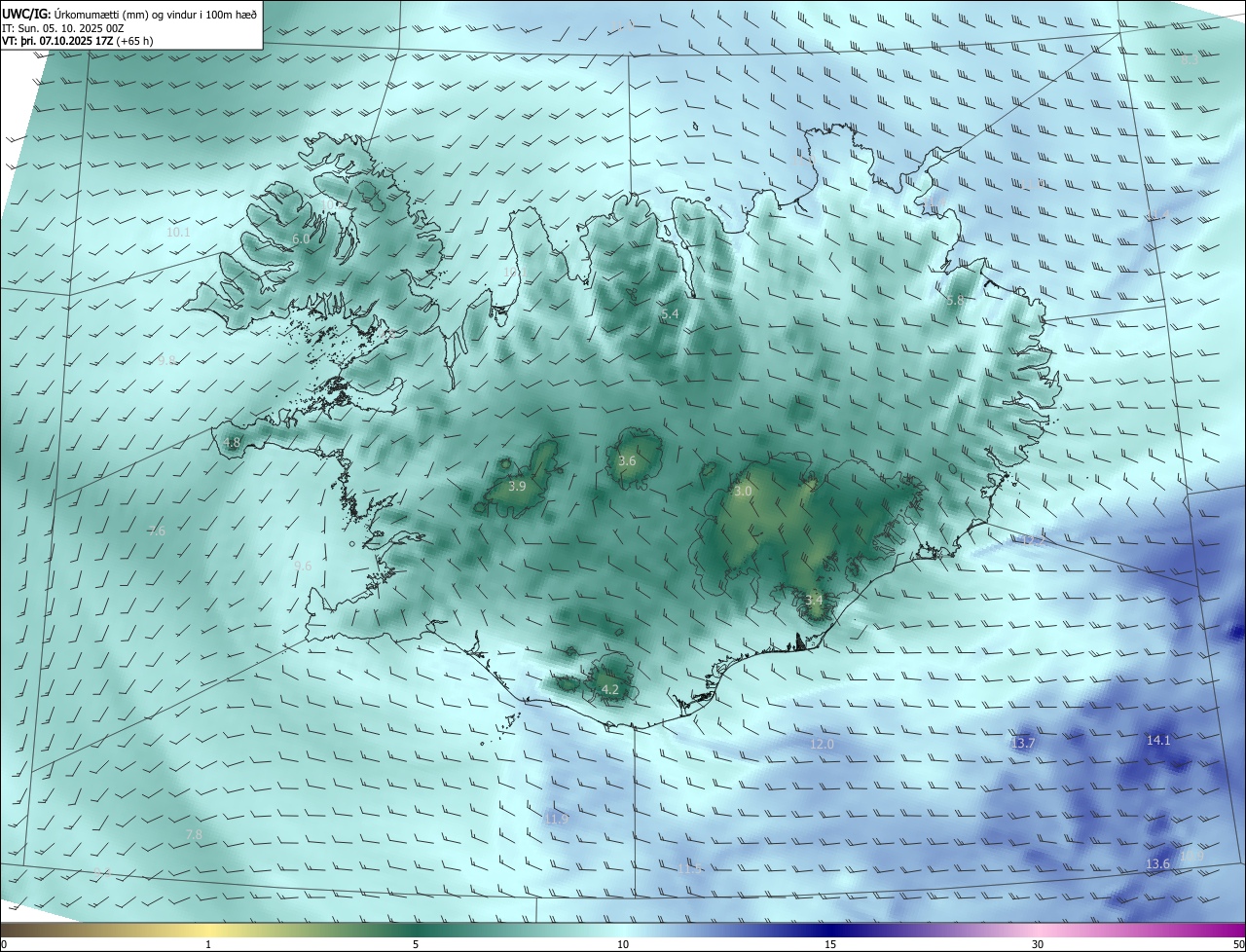Image resolution: width=1246 pixels, height=952 pixels.
Task: Click the 11.9 value south of the coast
Action: tap(556, 820)
